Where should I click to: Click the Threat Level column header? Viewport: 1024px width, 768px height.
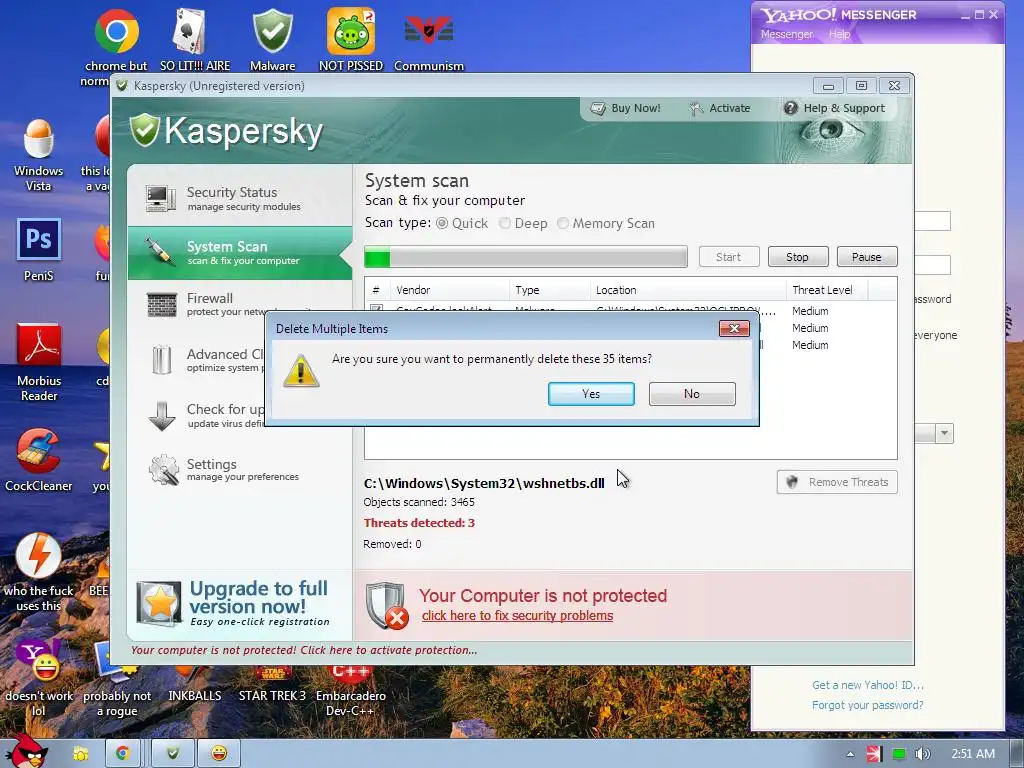(827, 290)
